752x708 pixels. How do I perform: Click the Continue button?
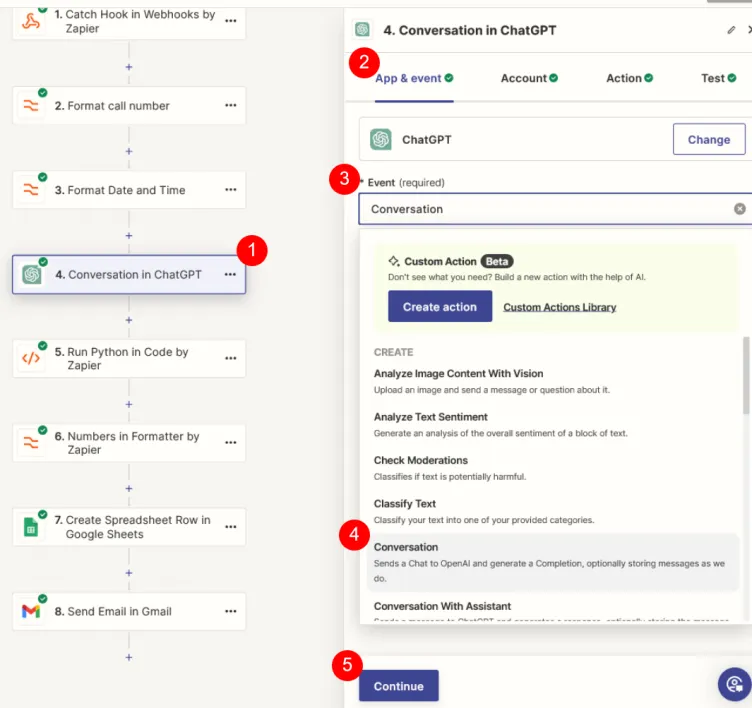399,686
